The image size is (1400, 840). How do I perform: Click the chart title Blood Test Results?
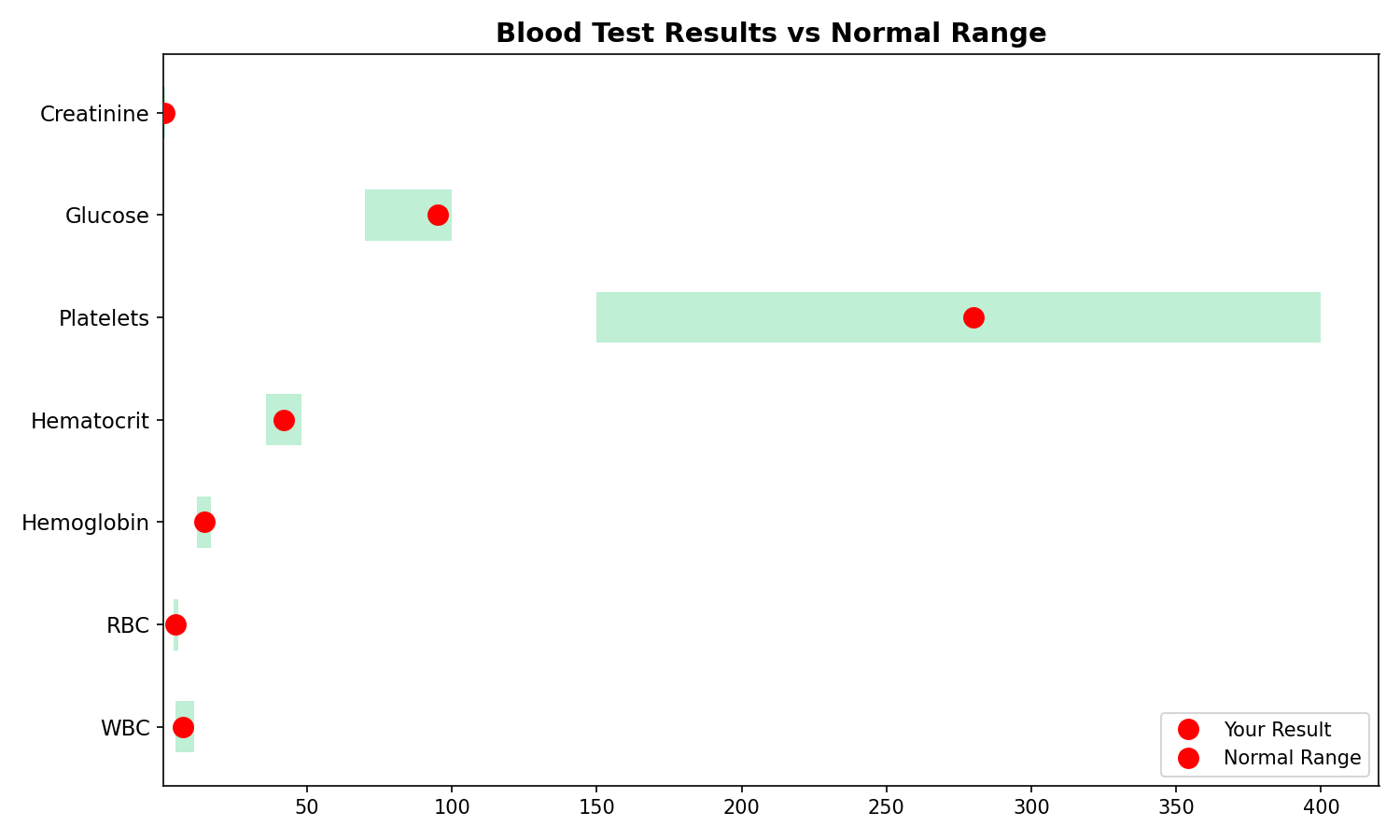(x=771, y=34)
